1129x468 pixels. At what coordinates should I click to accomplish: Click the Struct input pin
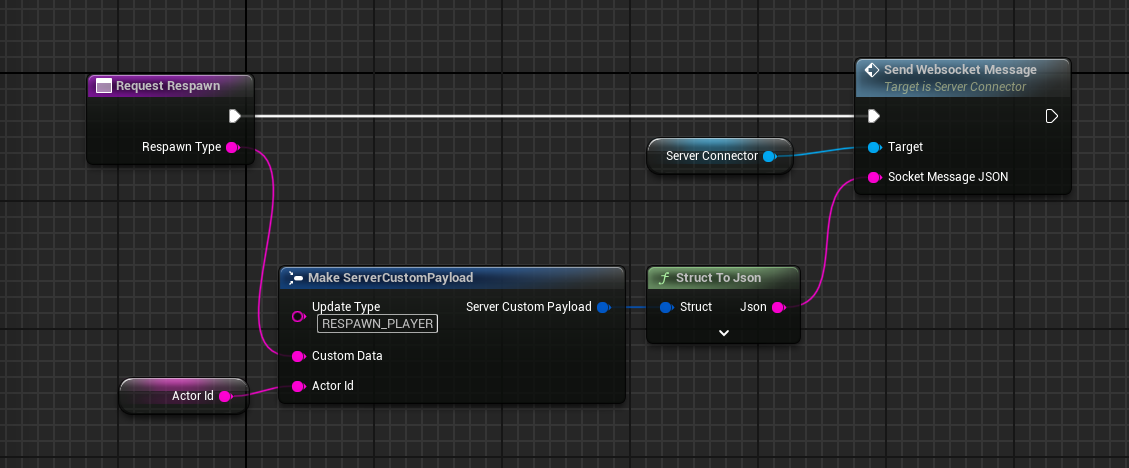(666, 307)
